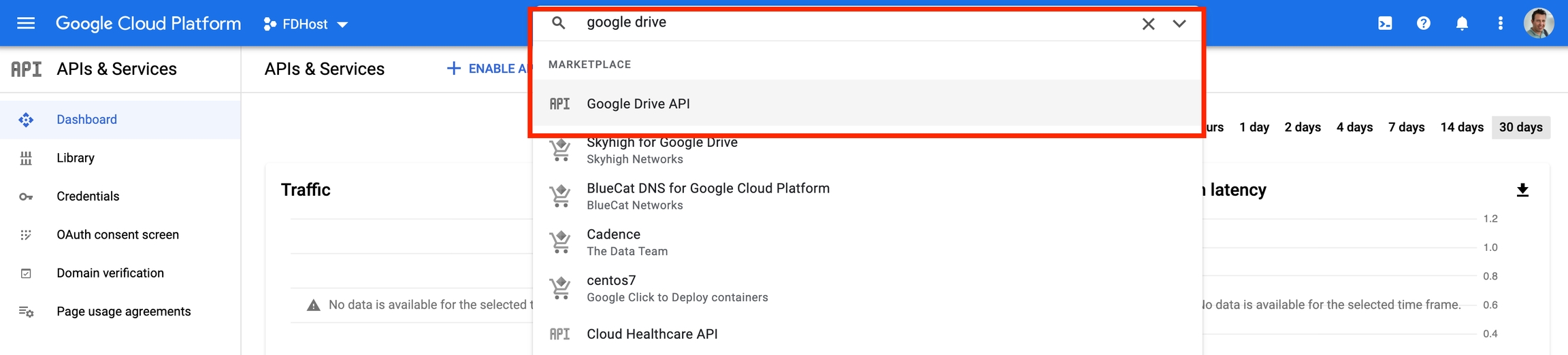This screenshot has width=1568, height=355.
Task: Select Google Drive API search result
Action: (x=638, y=104)
